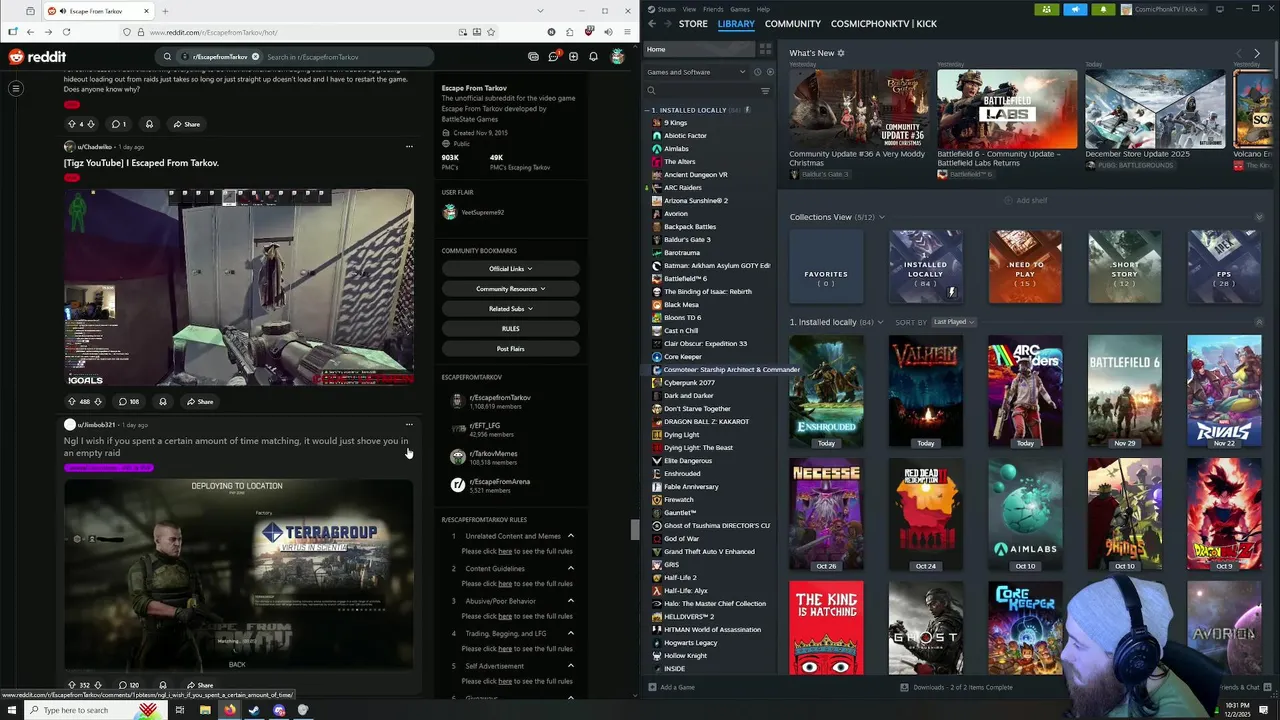Collapse rule 5 Self Advertisement
This screenshot has height=720, width=1280.
pos(571,666)
